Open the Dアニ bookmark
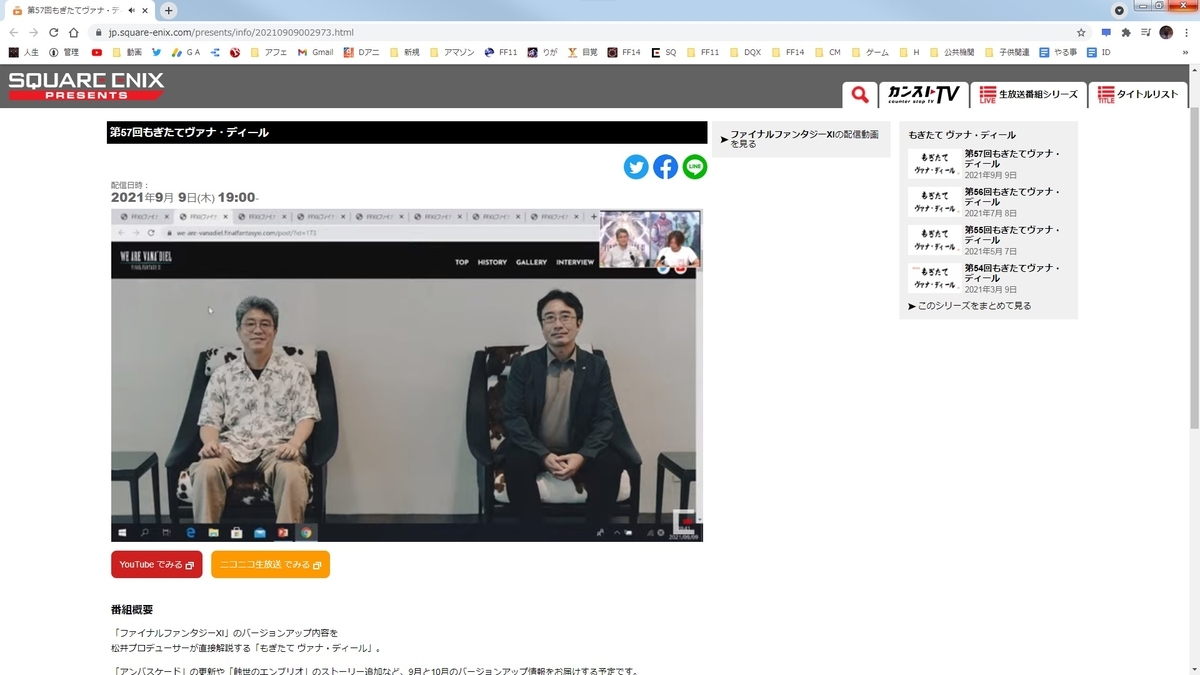Viewport: 1200px width, 675px height. pos(362,52)
